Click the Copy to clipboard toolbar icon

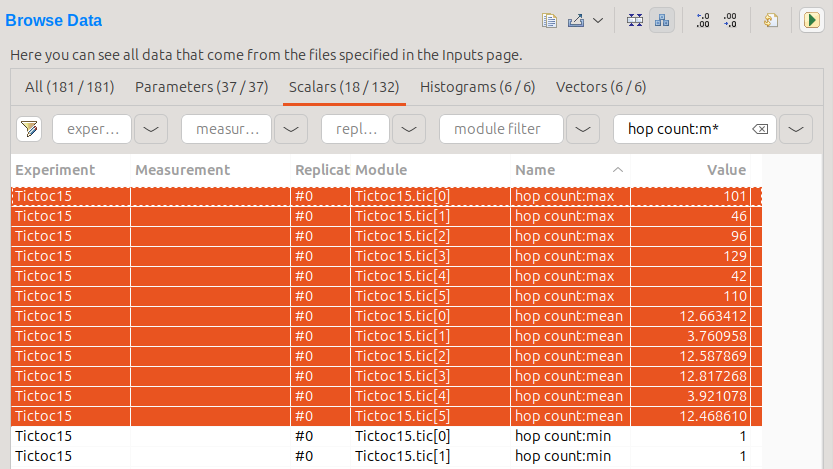pos(549,21)
